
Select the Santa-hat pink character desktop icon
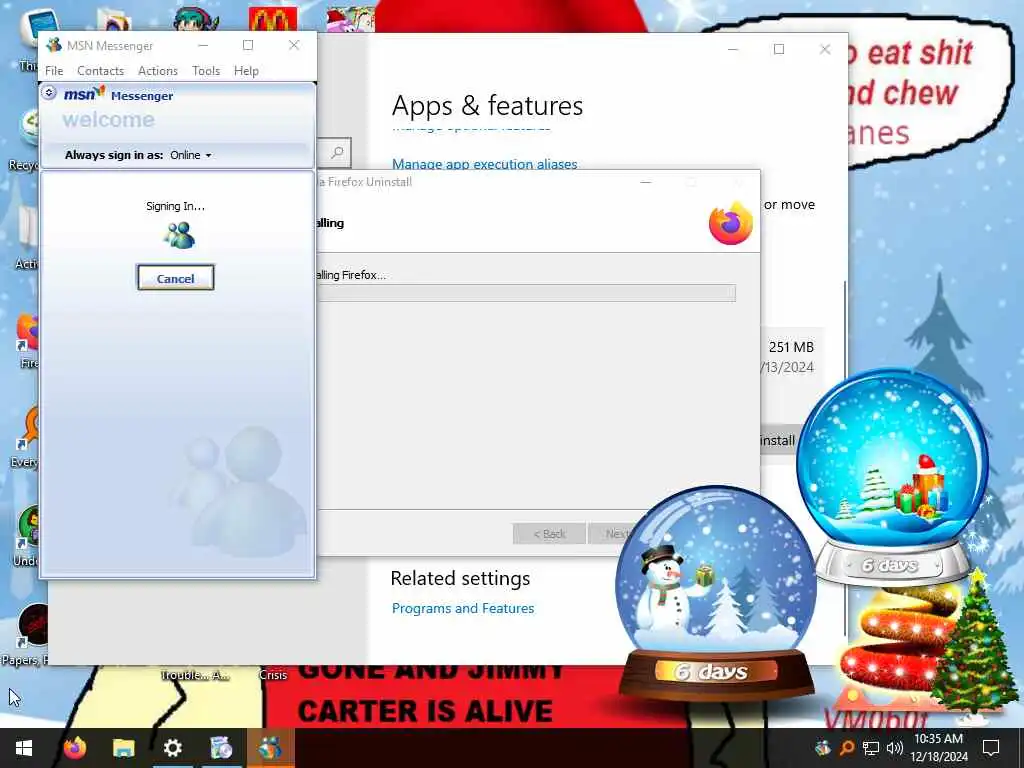click(351, 19)
